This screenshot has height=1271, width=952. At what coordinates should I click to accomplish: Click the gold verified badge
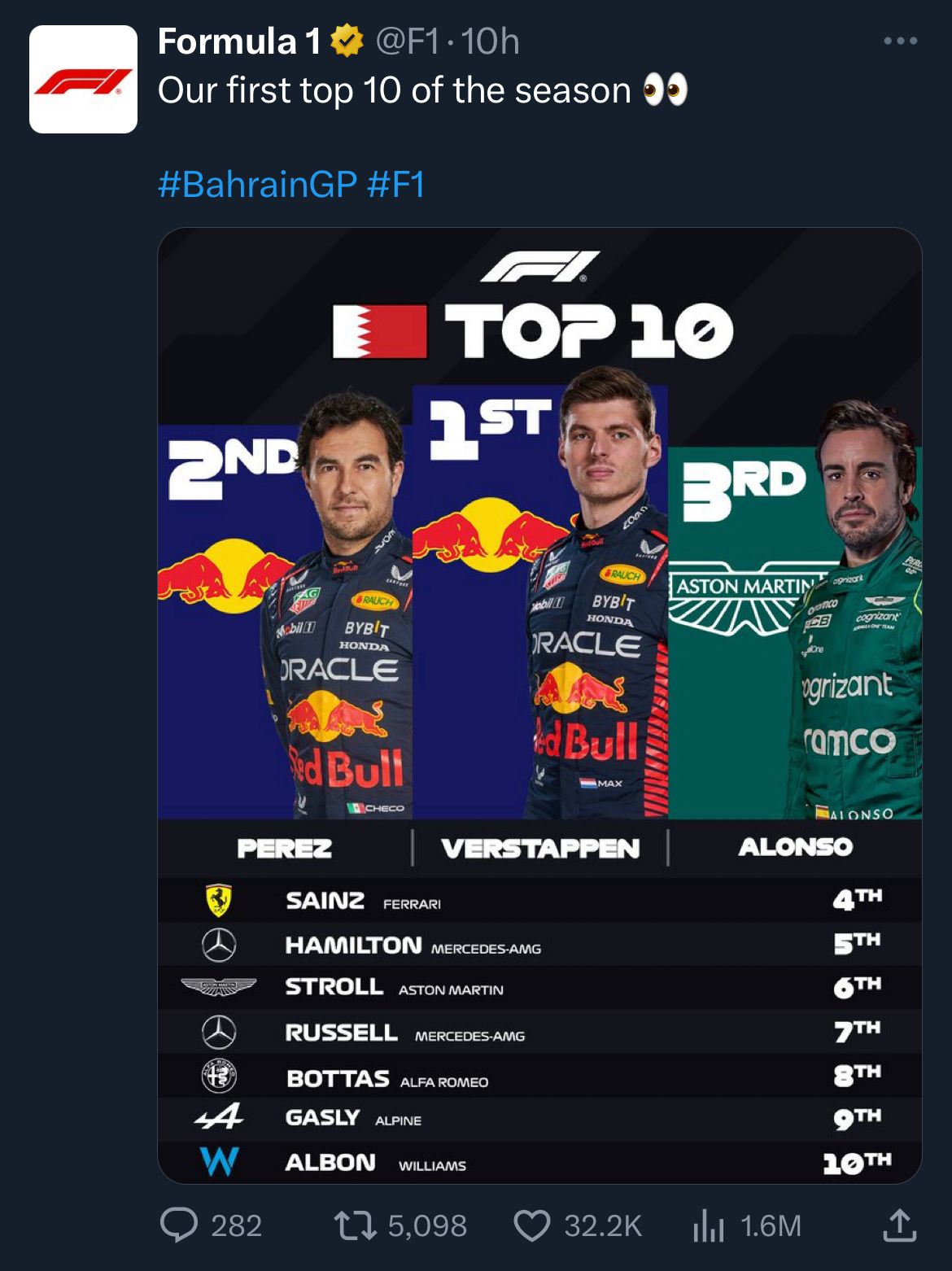(347, 41)
